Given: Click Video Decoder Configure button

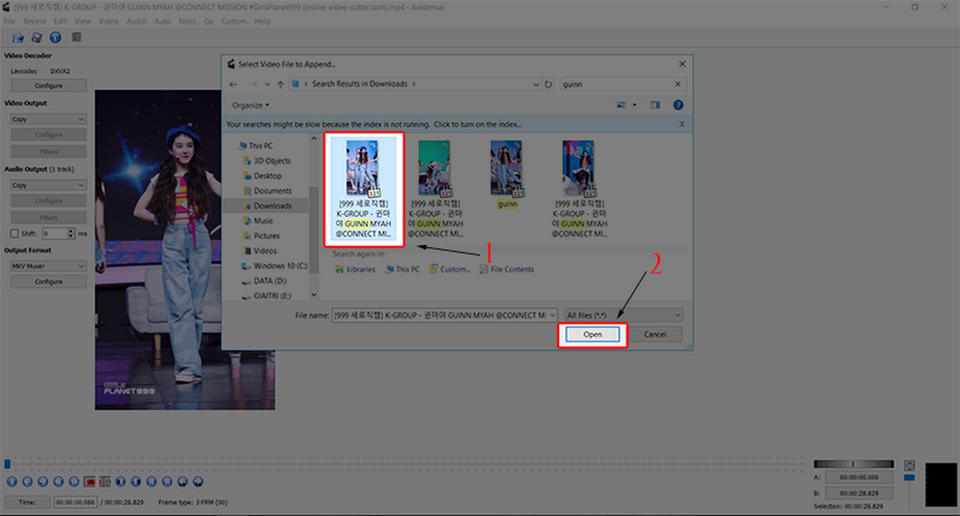Looking at the screenshot, I should [x=48, y=86].
